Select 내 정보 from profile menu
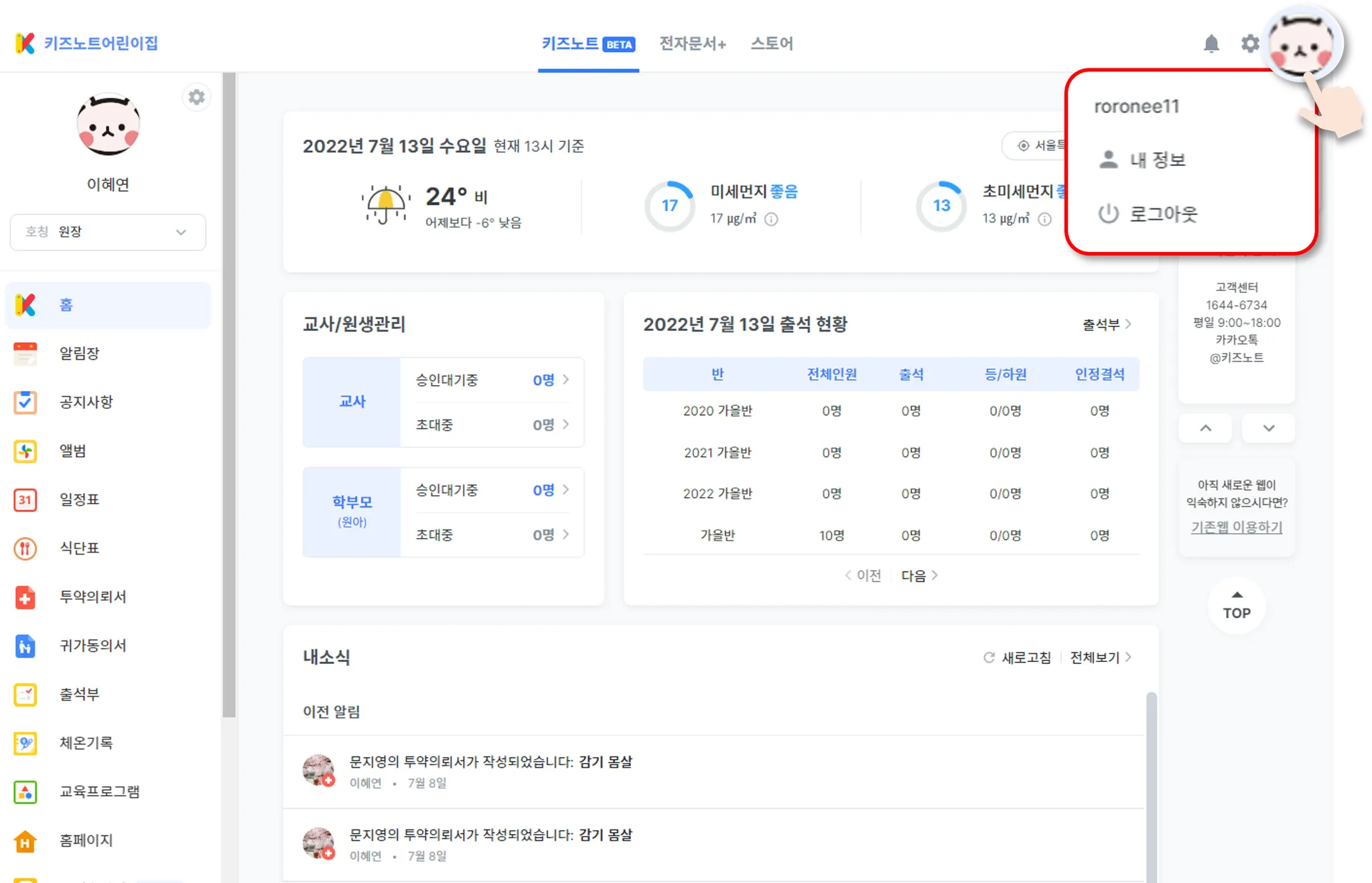 tap(1157, 160)
